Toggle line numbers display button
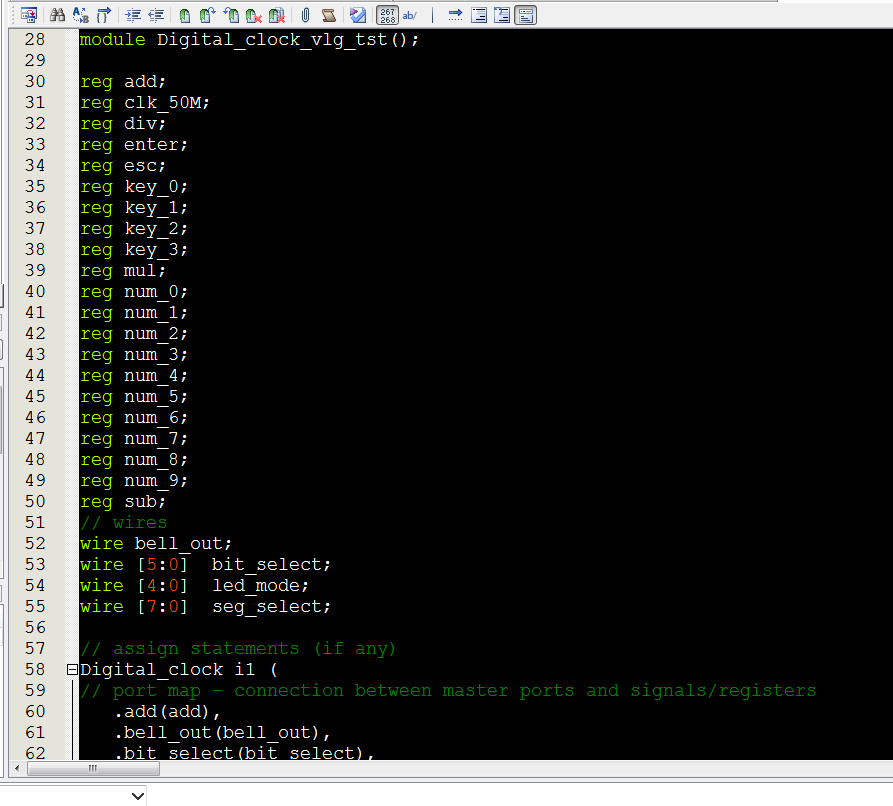The width and height of the screenshot is (893, 806). 387,15
